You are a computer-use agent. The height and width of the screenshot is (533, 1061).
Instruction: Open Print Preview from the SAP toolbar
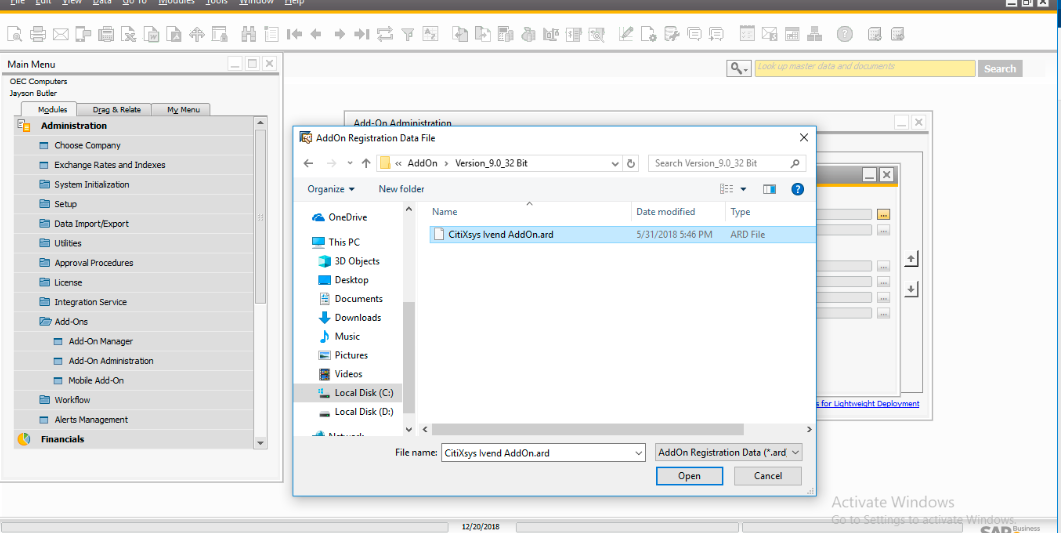tap(15, 34)
